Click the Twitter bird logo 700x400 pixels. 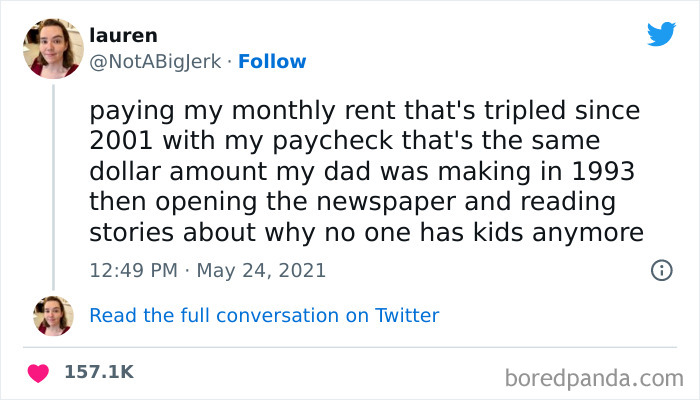pos(661,35)
